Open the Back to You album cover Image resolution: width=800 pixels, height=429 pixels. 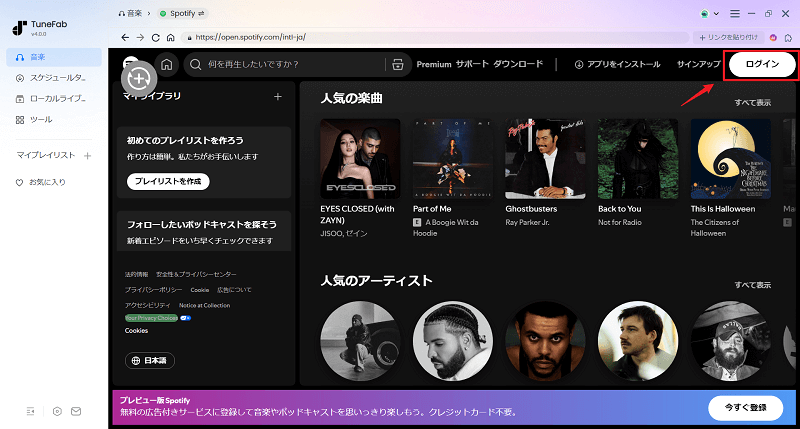(638, 159)
